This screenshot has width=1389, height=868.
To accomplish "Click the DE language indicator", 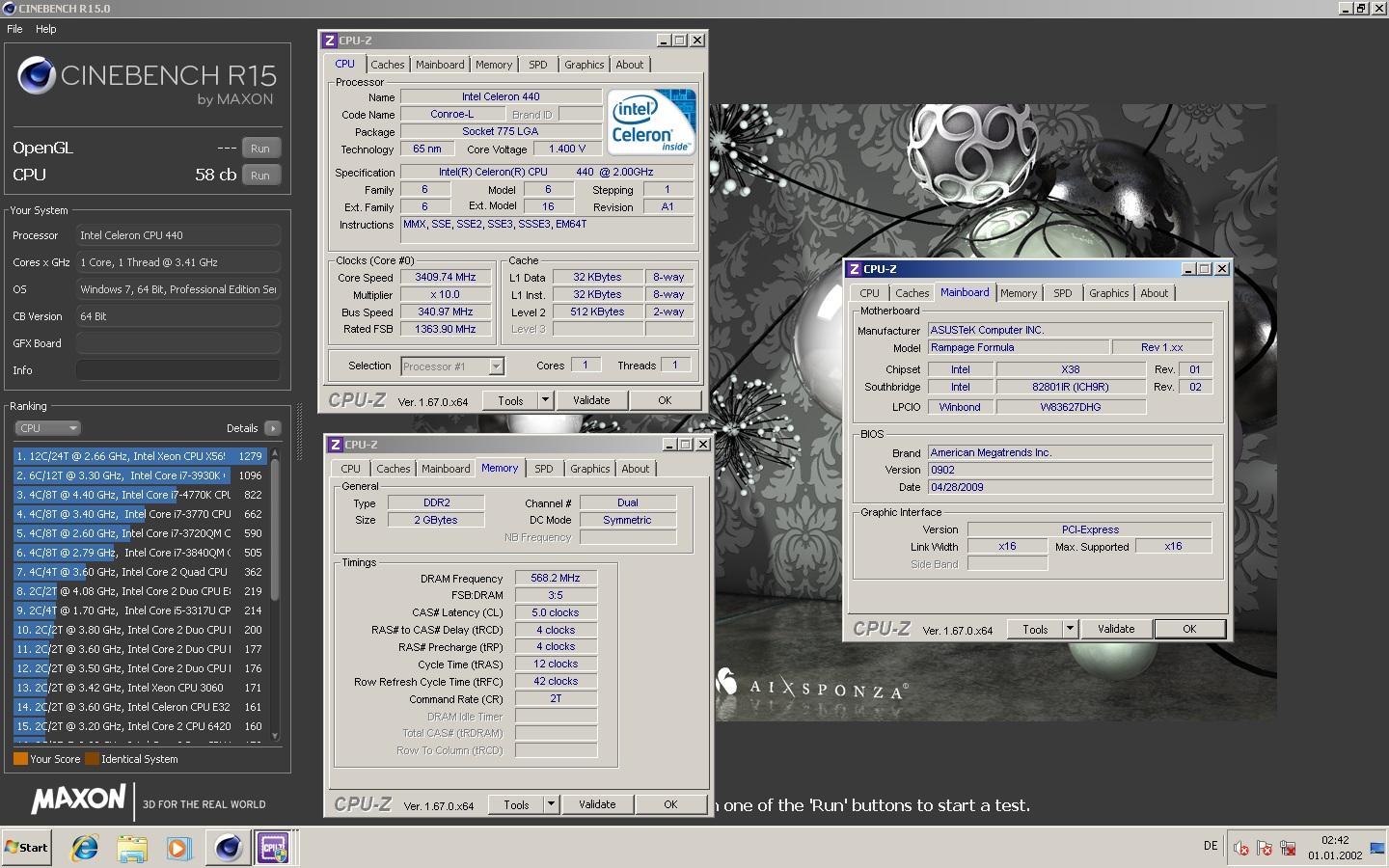I will coord(1211,846).
